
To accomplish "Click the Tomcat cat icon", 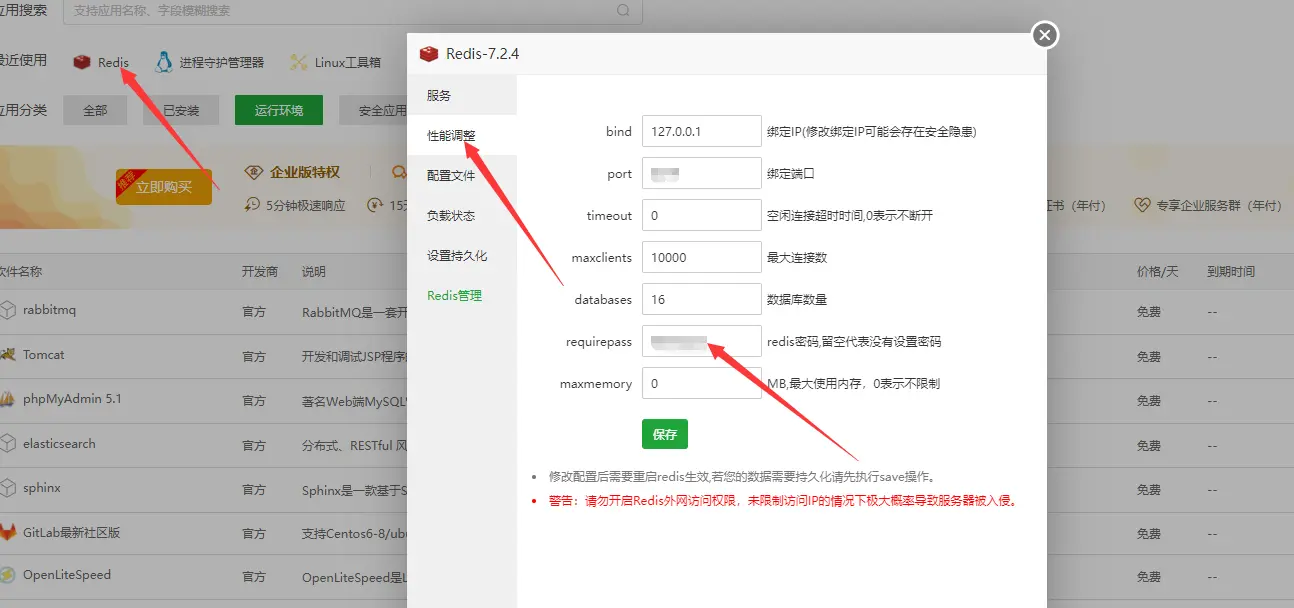I will (8, 355).
